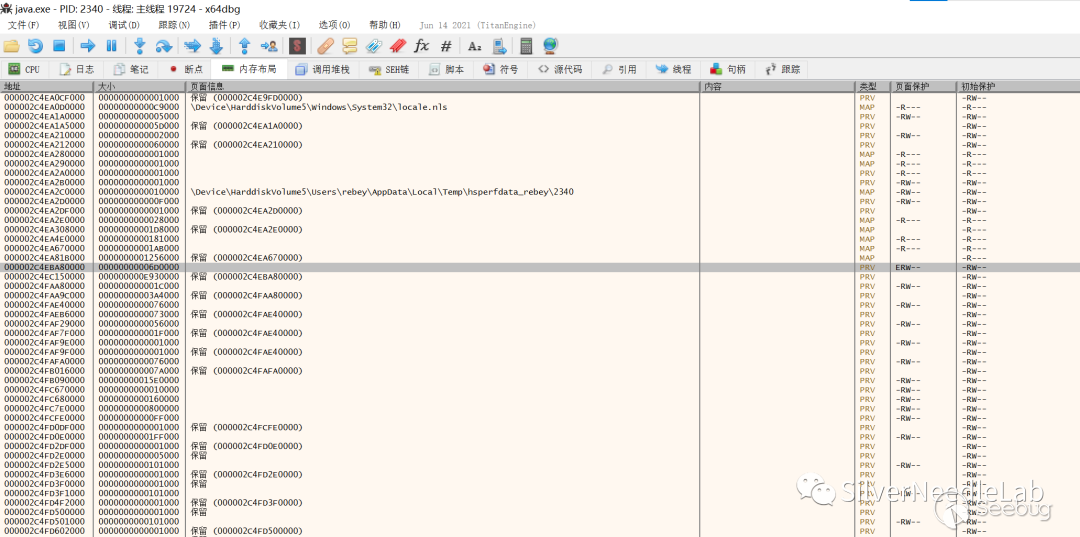Click the open file folder icon
Viewport: 1080px width, 537px height.
pyautogui.click(x=11, y=46)
